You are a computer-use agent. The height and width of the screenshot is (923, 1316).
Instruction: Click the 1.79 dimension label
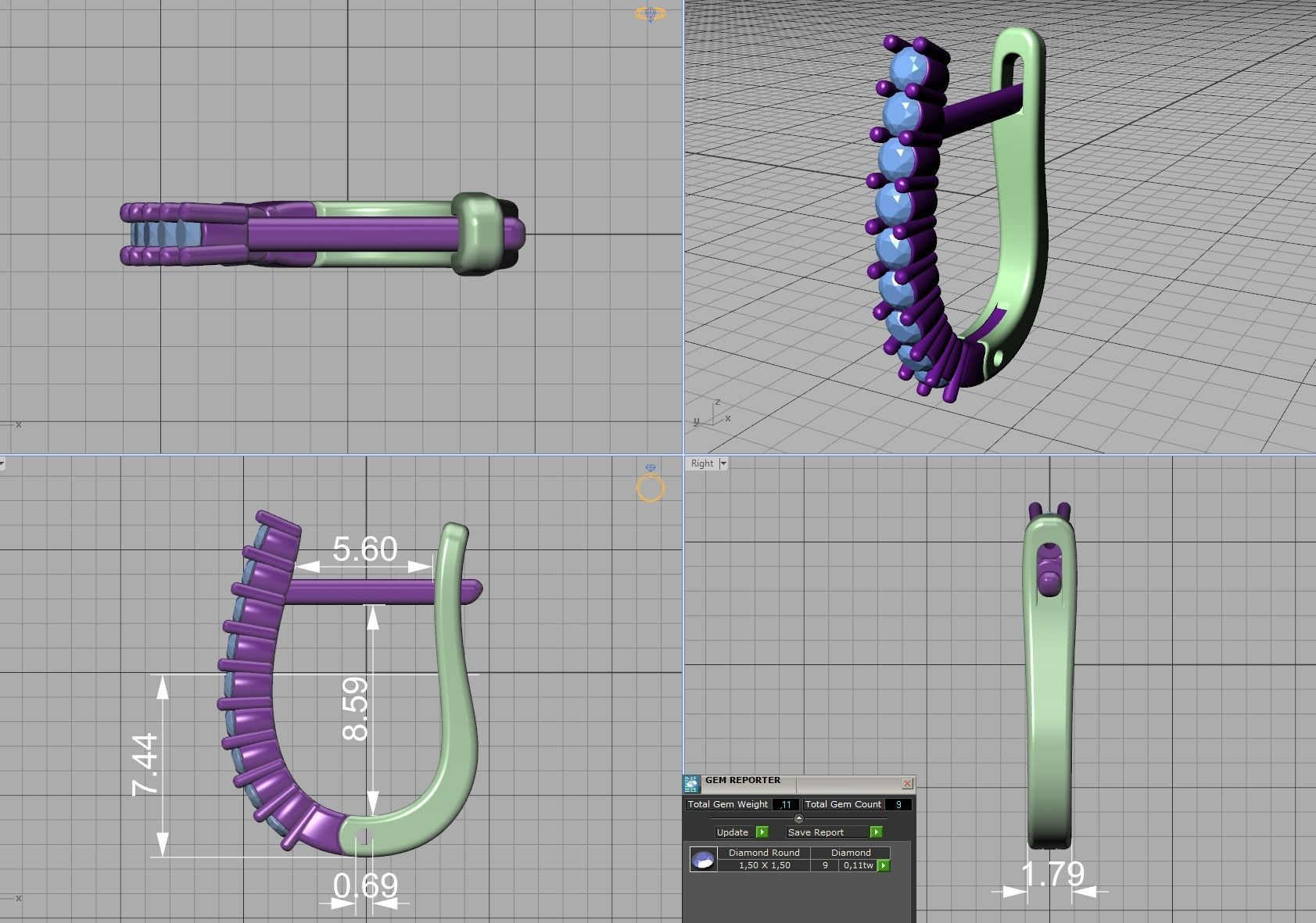(x=1052, y=874)
